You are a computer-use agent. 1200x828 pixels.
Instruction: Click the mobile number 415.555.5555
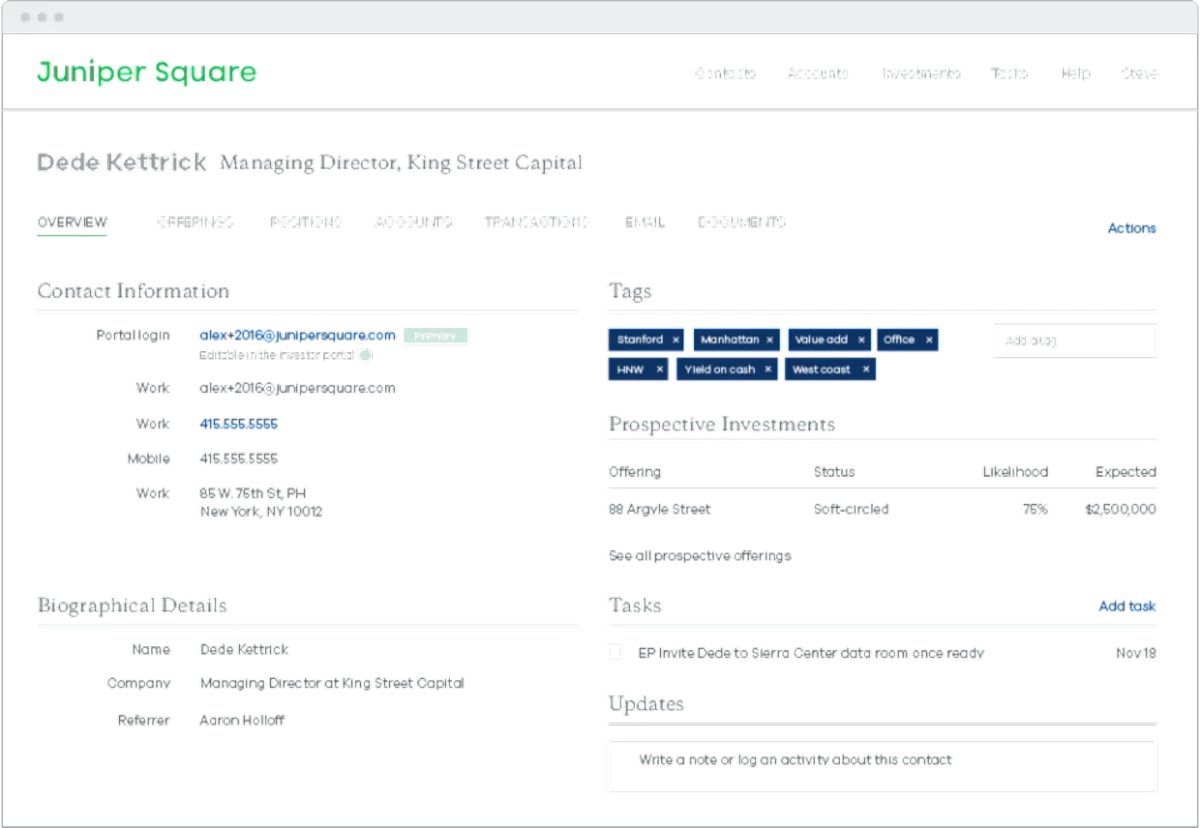(x=239, y=459)
